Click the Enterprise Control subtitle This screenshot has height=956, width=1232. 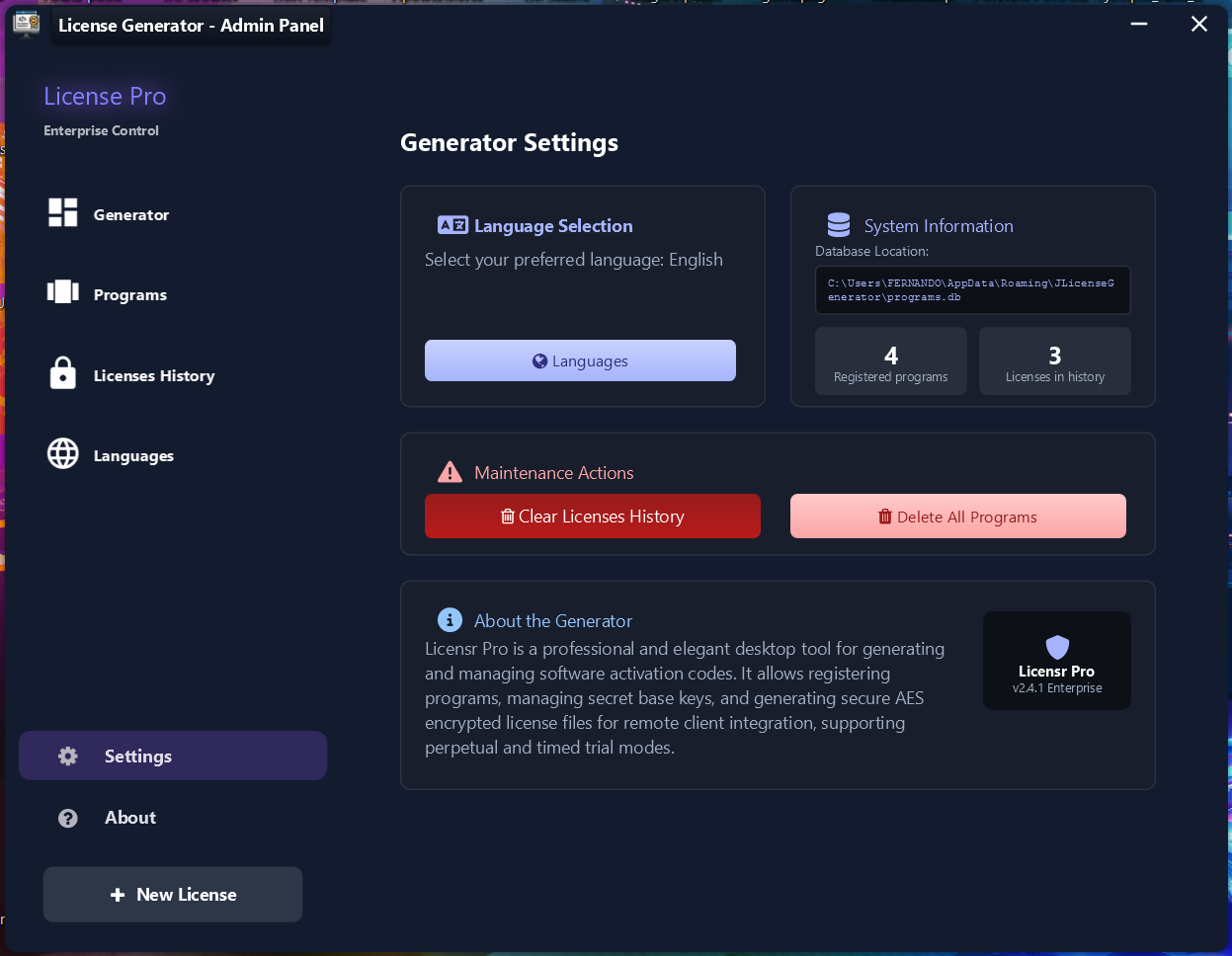pyautogui.click(x=101, y=130)
